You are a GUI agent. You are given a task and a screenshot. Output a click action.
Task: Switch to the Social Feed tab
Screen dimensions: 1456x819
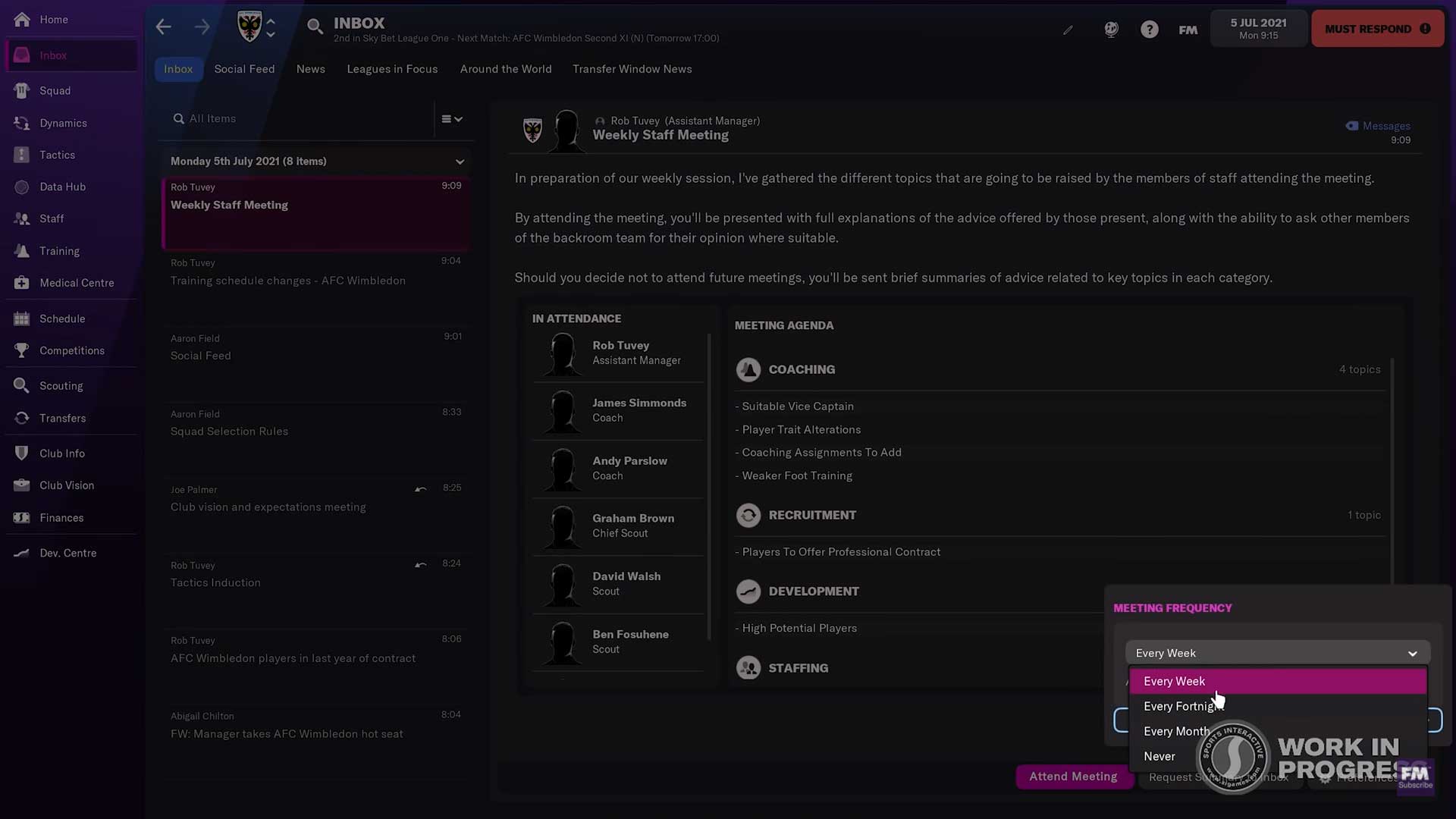244,69
